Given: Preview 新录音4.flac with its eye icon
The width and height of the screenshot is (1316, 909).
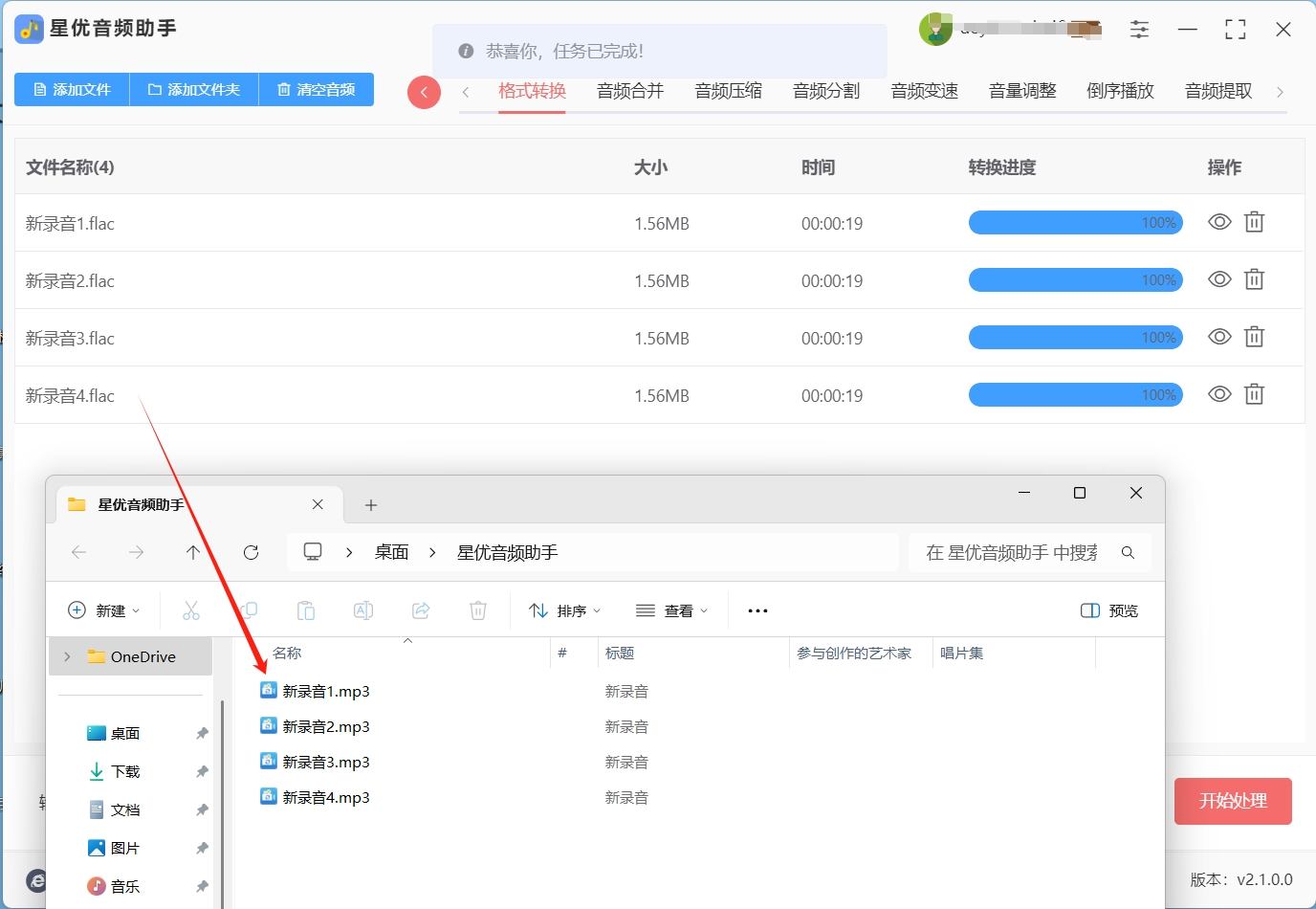Looking at the screenshot, I should (x=1219, y=394).
